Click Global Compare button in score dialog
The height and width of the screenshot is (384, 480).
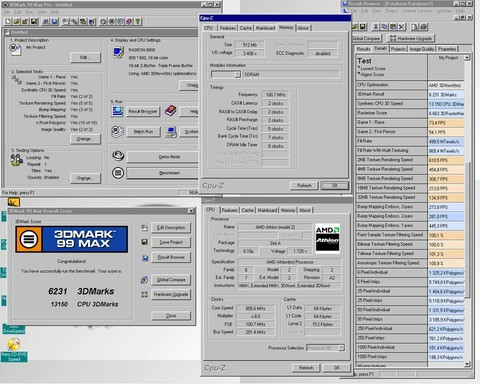171,280
